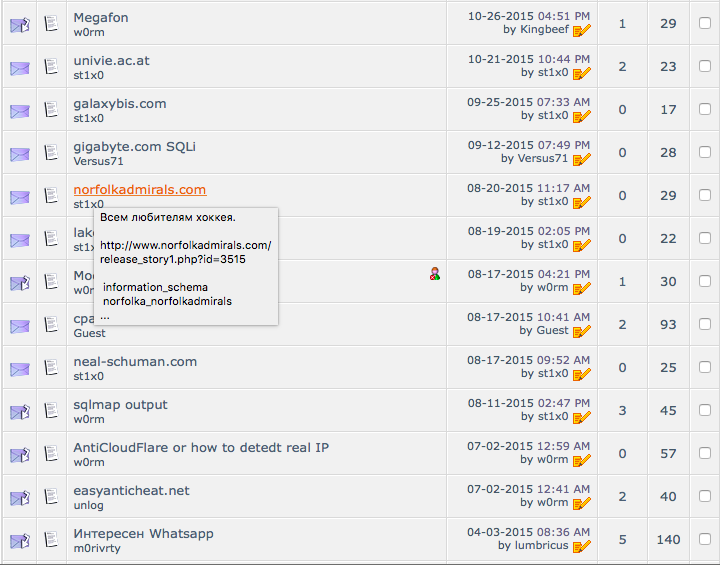This screenshot has width=720, height=565.
Task: Click author name unlog under easyanticheat.net
Action: tap(89, 505)
